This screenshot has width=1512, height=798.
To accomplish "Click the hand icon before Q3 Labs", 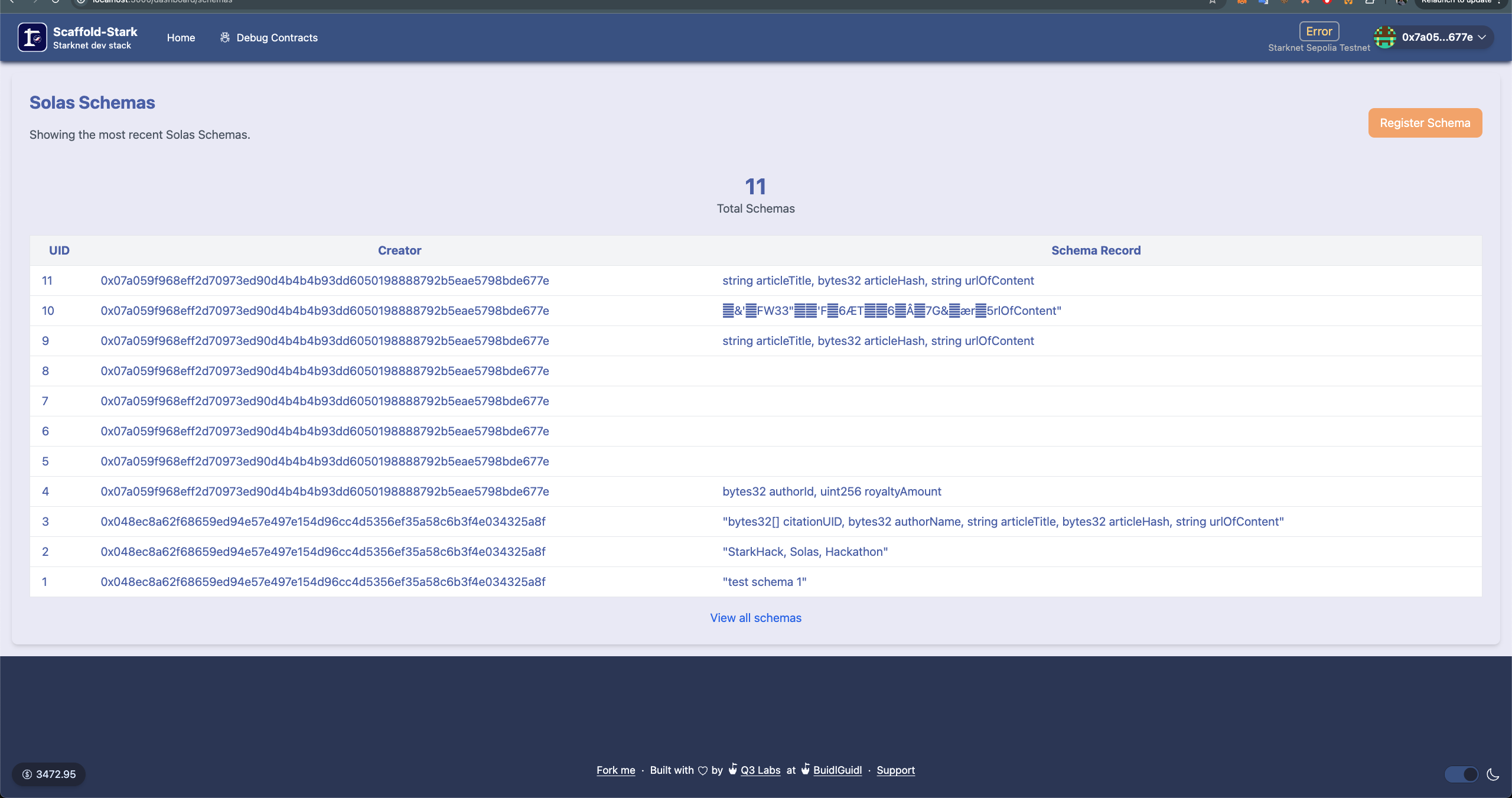I will tap(732, 769).
